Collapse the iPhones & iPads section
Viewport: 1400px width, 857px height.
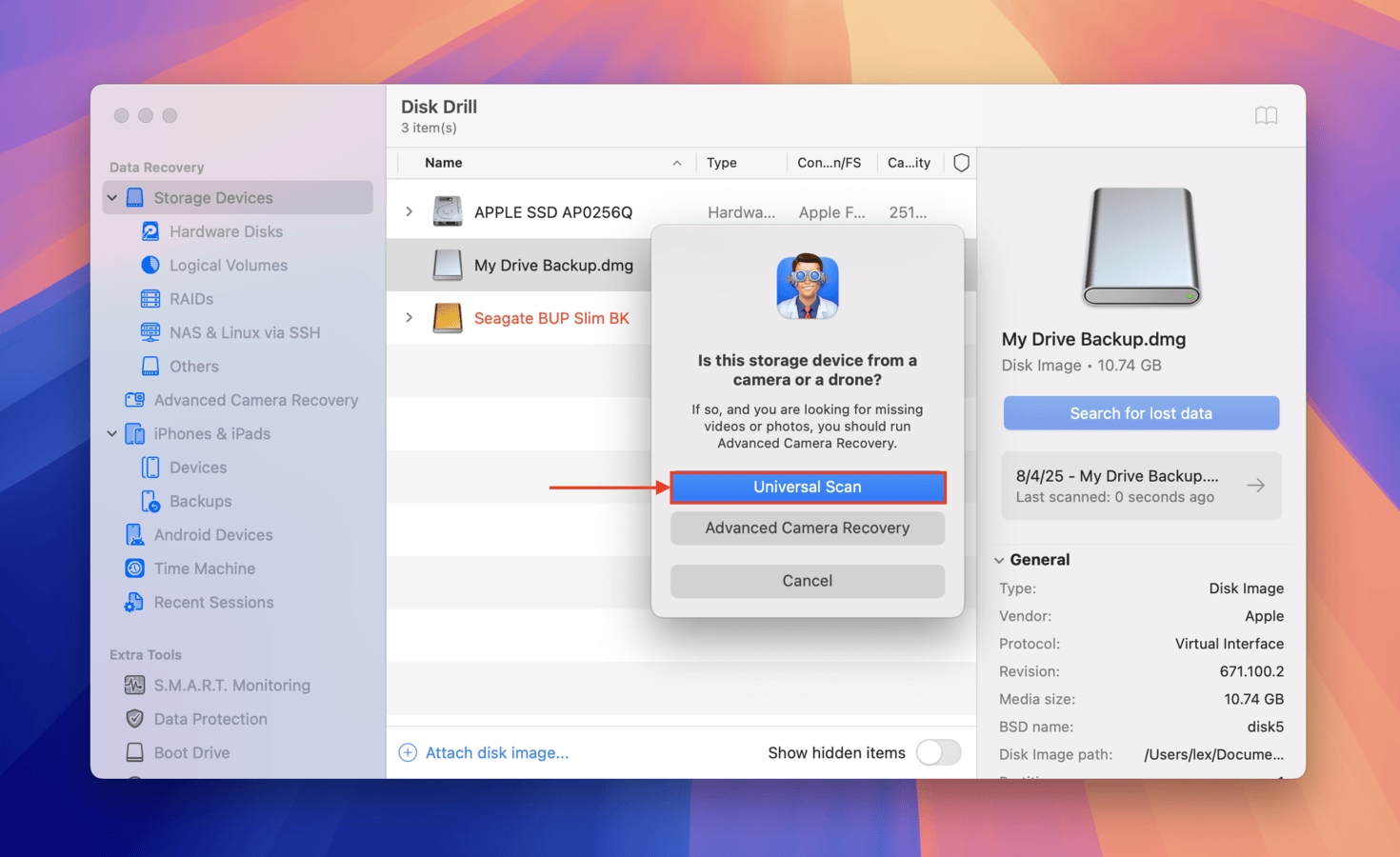point(112,433)
